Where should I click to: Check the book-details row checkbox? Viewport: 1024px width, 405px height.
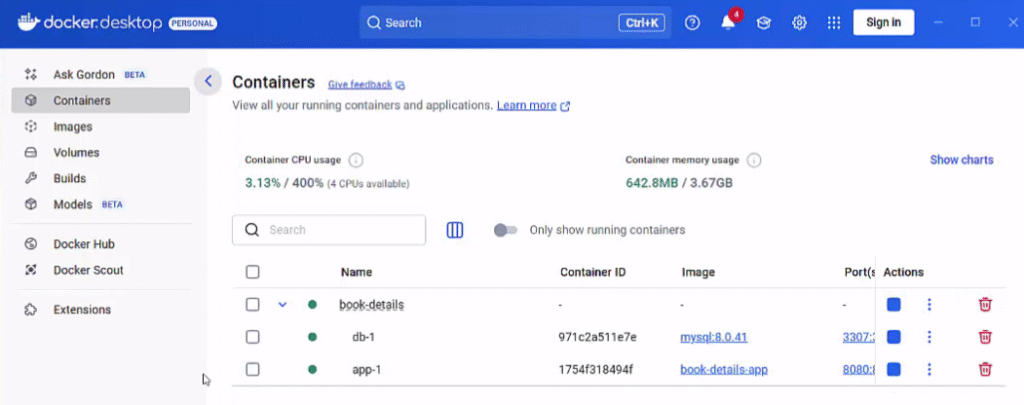253,304
